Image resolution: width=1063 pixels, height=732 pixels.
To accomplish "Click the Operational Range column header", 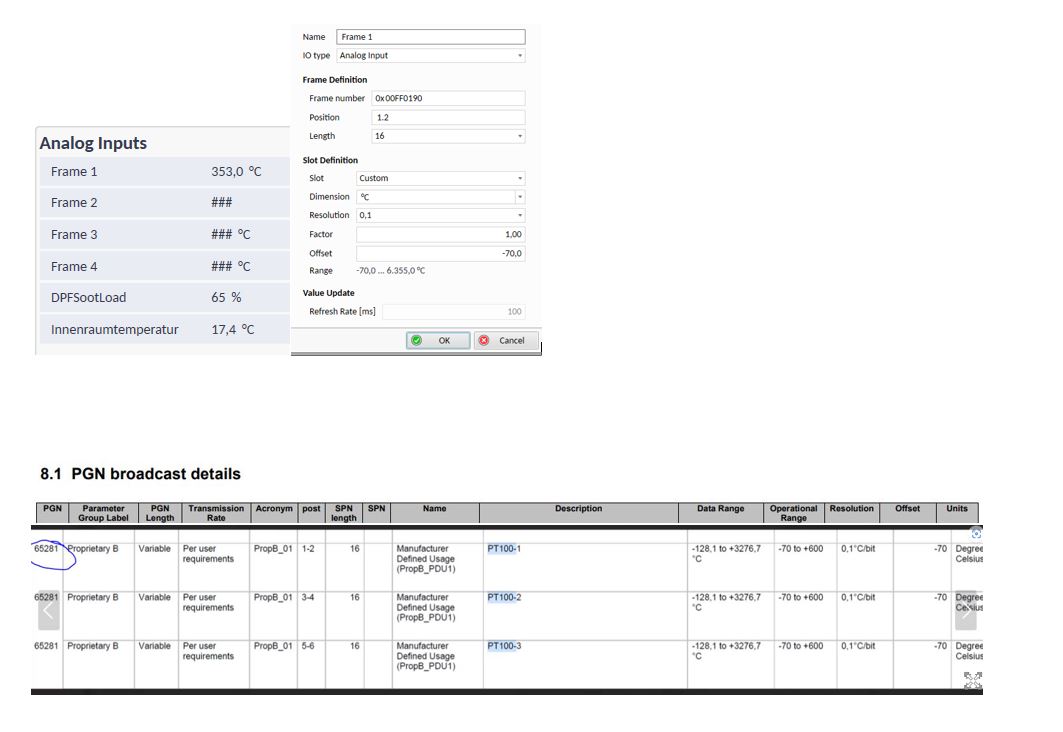I will (793, 513).
